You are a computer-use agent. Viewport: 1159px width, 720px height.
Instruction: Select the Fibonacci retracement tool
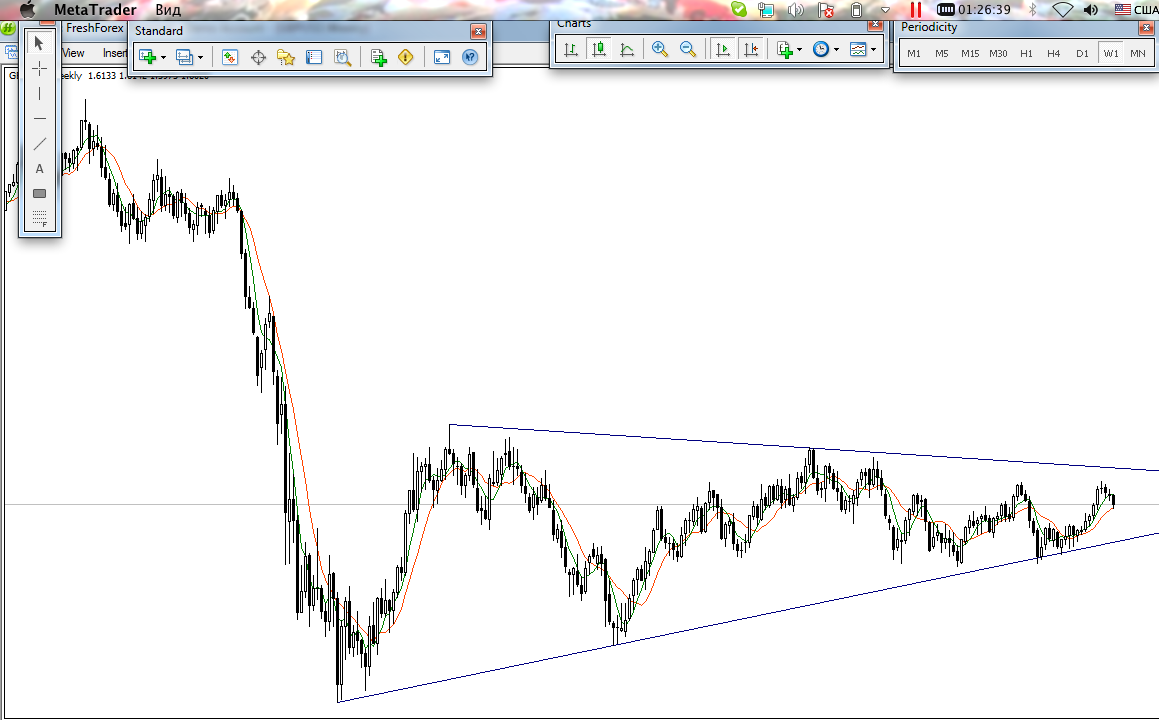coord(39,218)
